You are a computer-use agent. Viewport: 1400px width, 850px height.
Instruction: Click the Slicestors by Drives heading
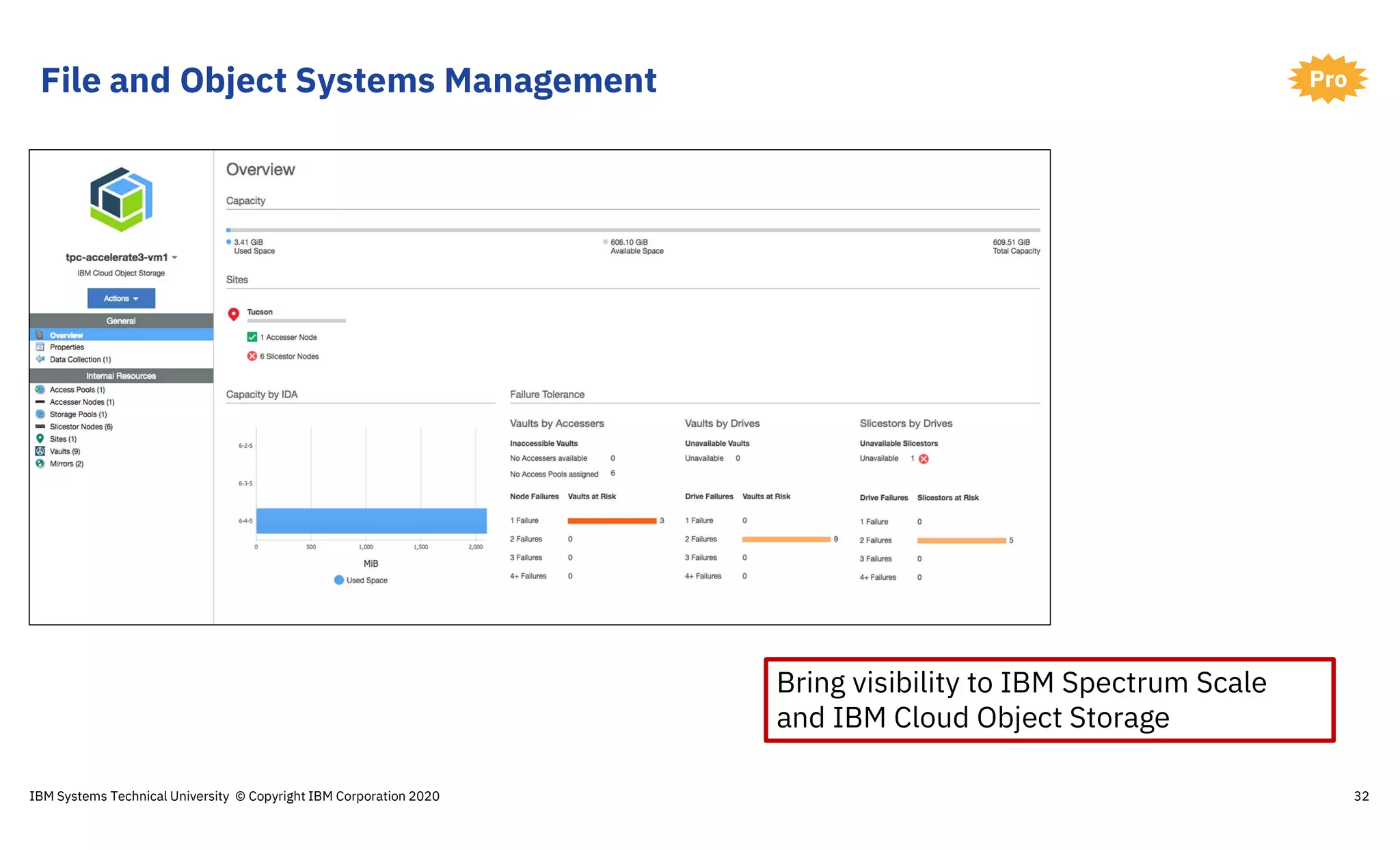[x=906, y=423]
